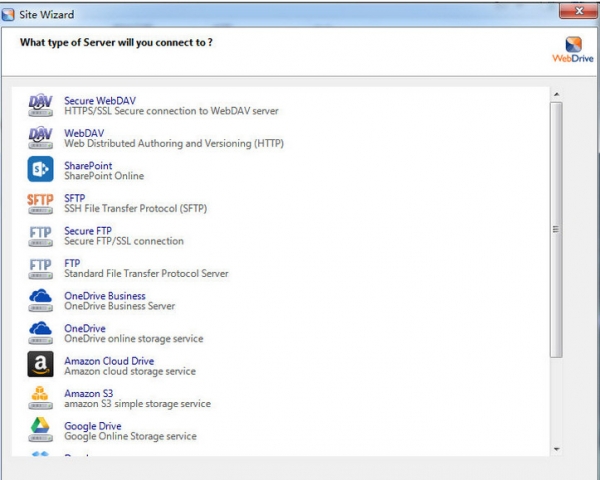Click the scrollbar up arrow

pyautogui.click(x=557, y=95)
